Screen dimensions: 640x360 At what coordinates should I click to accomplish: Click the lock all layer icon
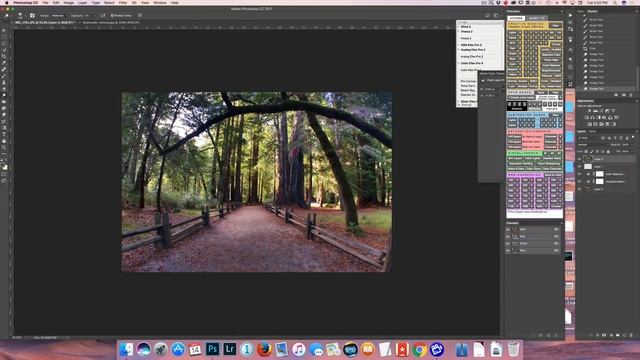point(609,151)
